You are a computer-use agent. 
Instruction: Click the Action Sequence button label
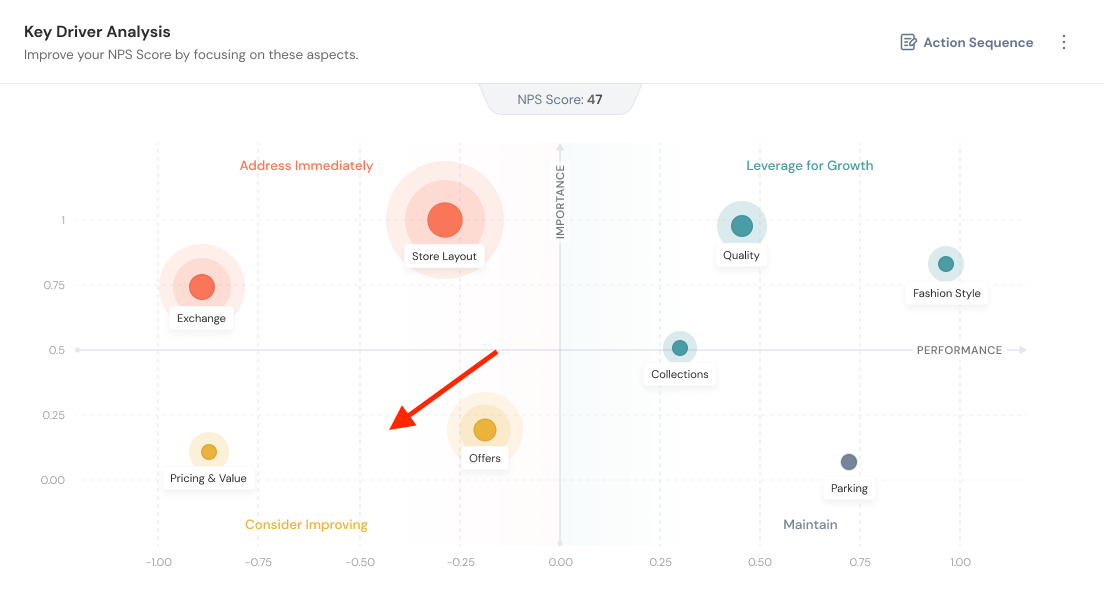(978, 42)
